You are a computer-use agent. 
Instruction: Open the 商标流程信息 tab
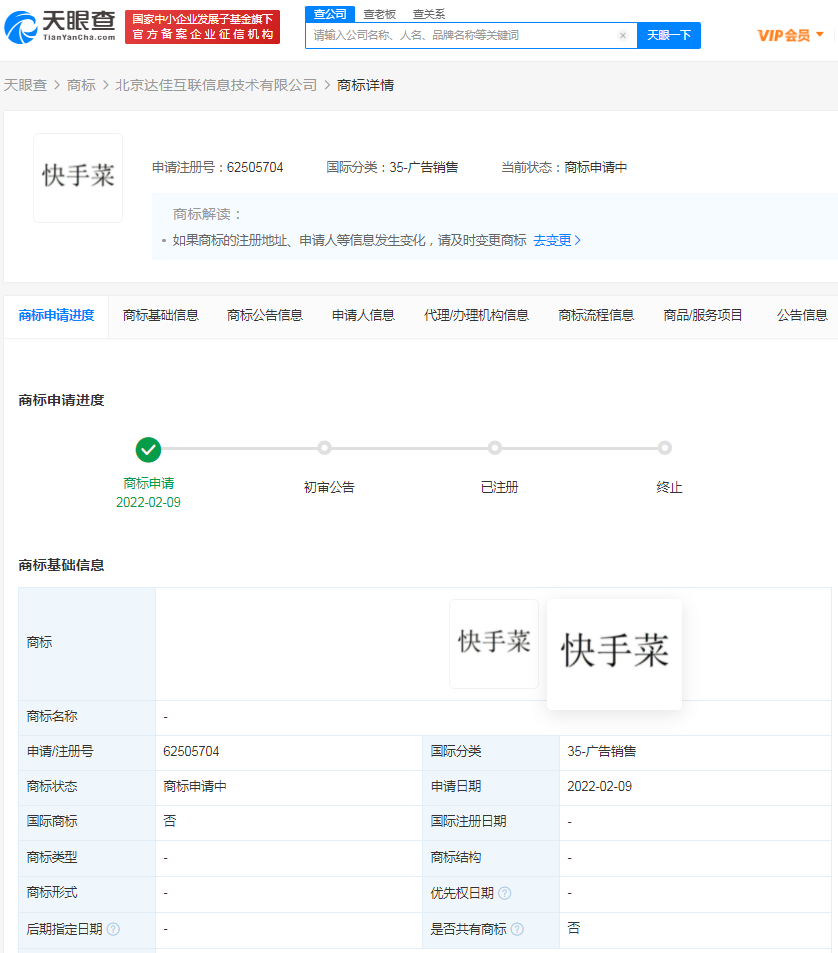pyautogui.click(x=595, y=314)
